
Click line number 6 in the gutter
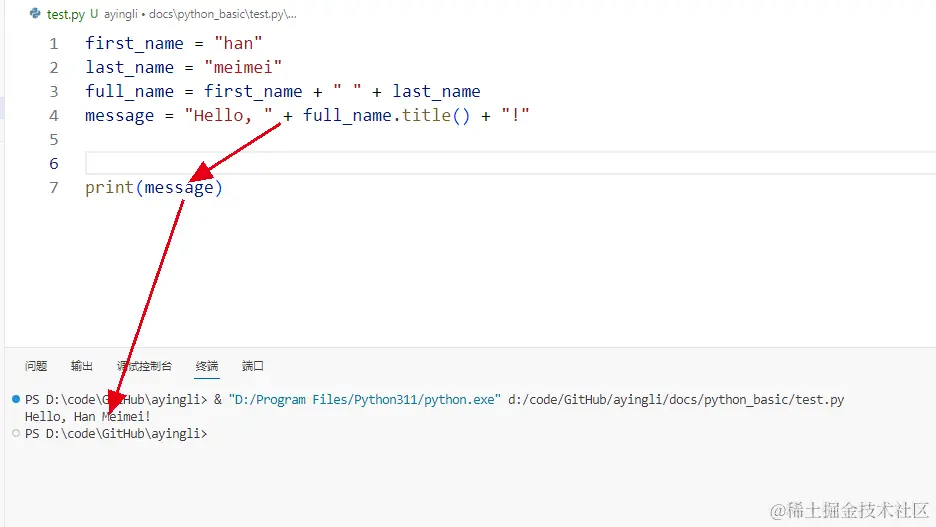(54, 164)
